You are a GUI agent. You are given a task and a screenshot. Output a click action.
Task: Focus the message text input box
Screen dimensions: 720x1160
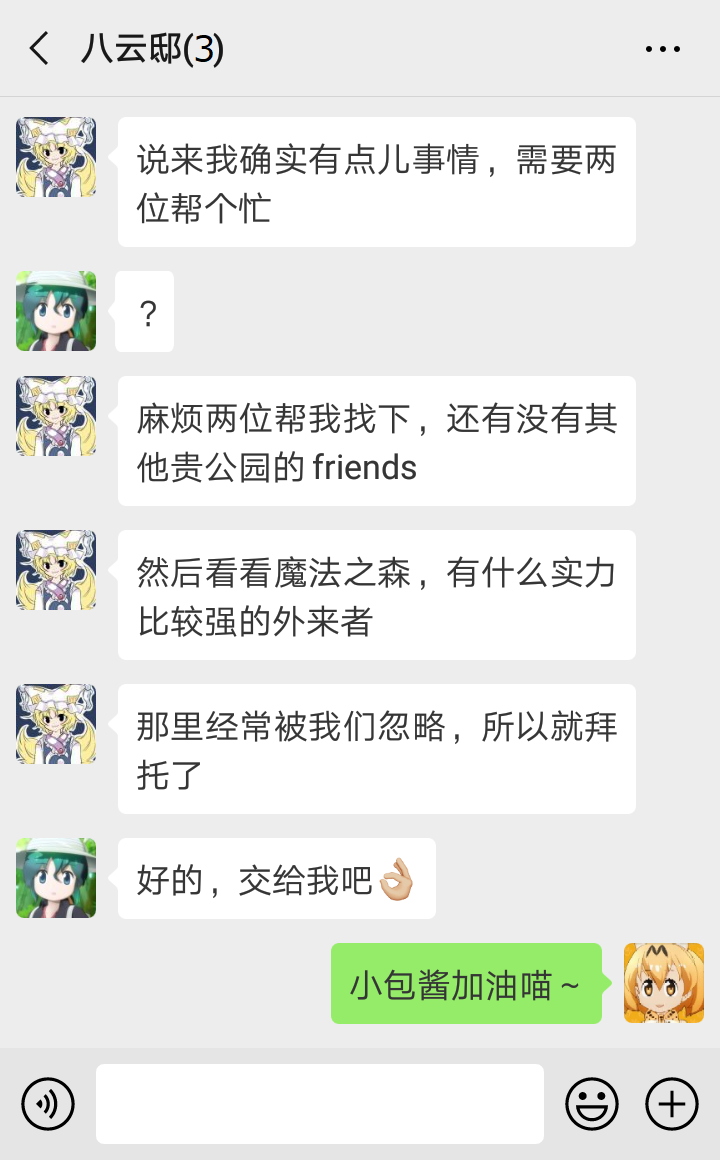coord(320,1104)
